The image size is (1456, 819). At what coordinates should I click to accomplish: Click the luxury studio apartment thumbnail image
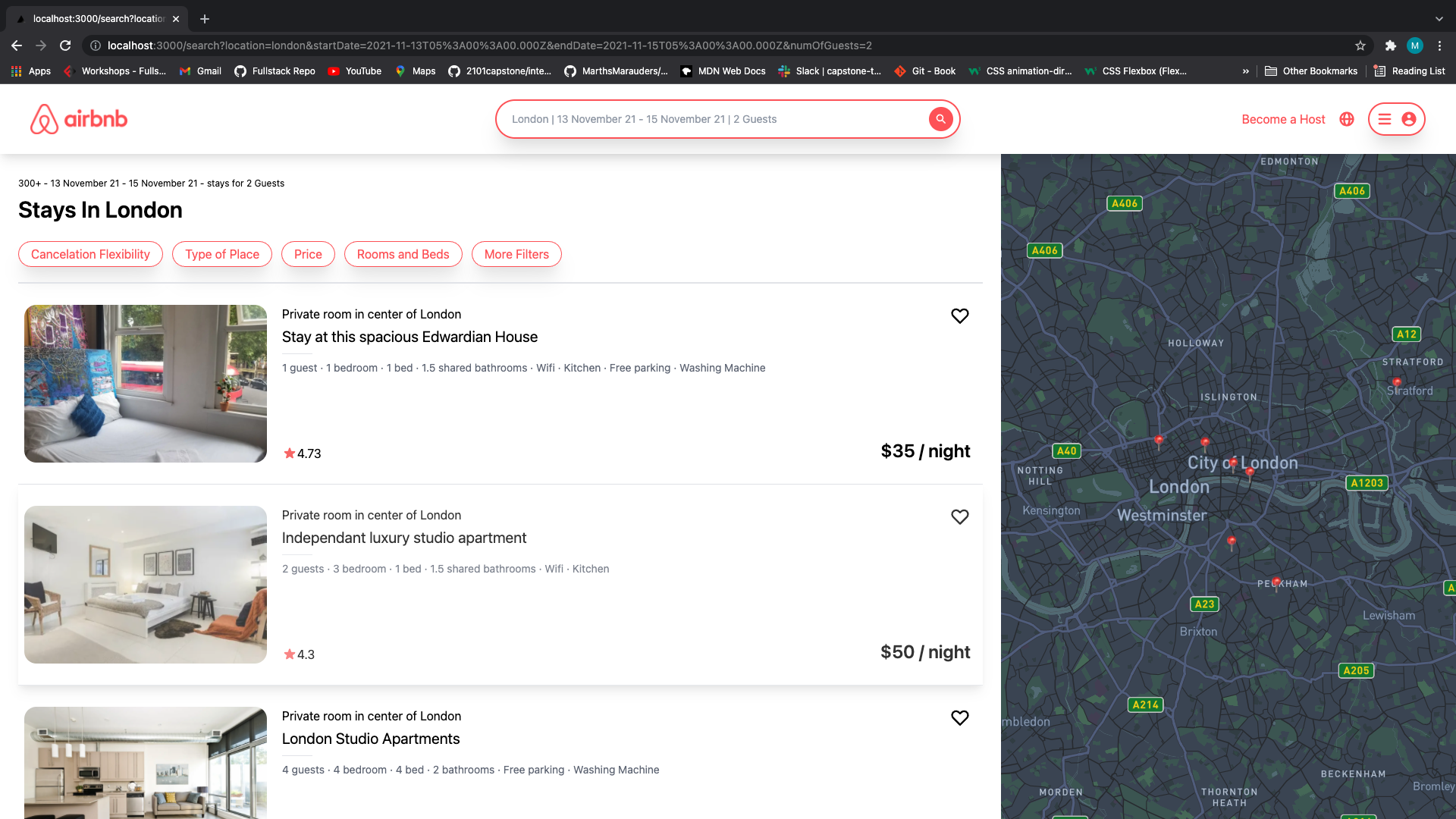click(x=145, y=585)
